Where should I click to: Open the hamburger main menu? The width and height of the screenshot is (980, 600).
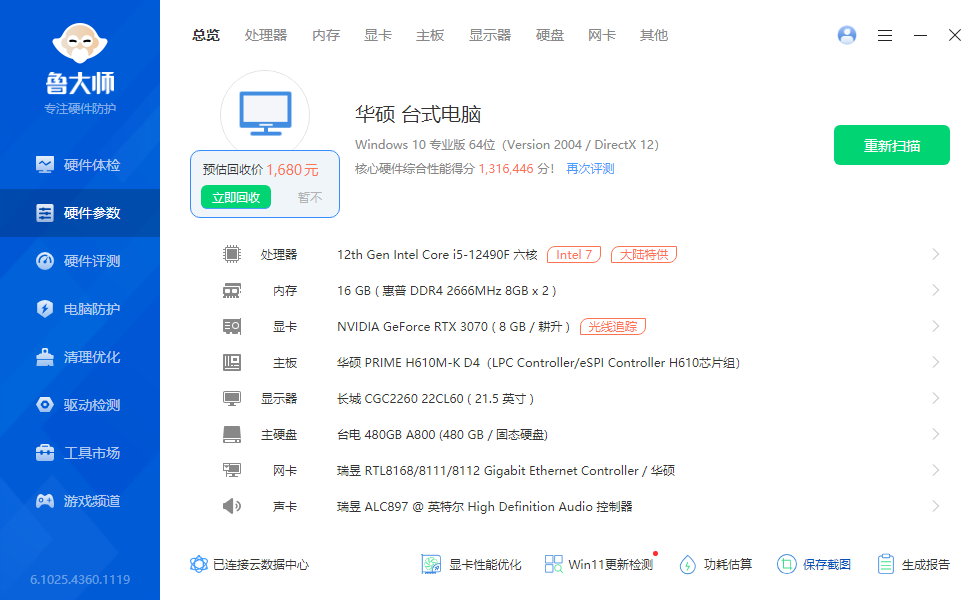tap(885, 35)
